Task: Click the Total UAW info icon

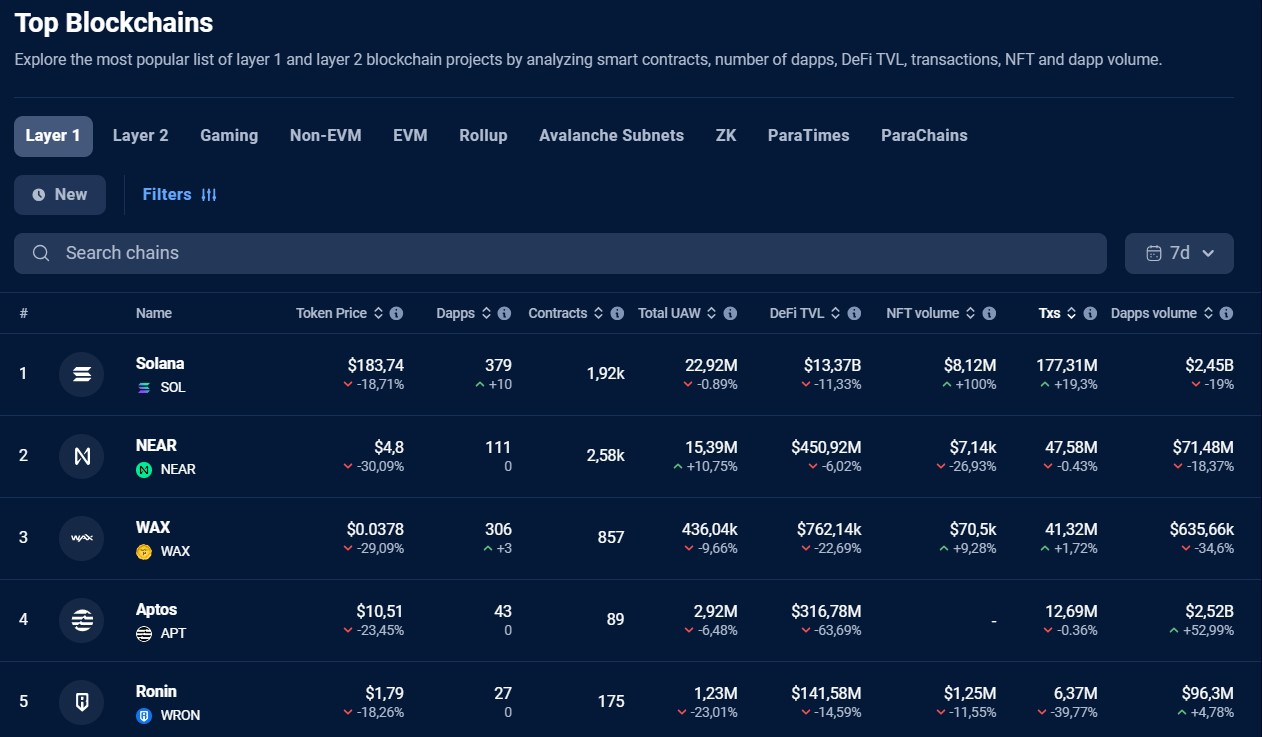Action: coord(730,313)
